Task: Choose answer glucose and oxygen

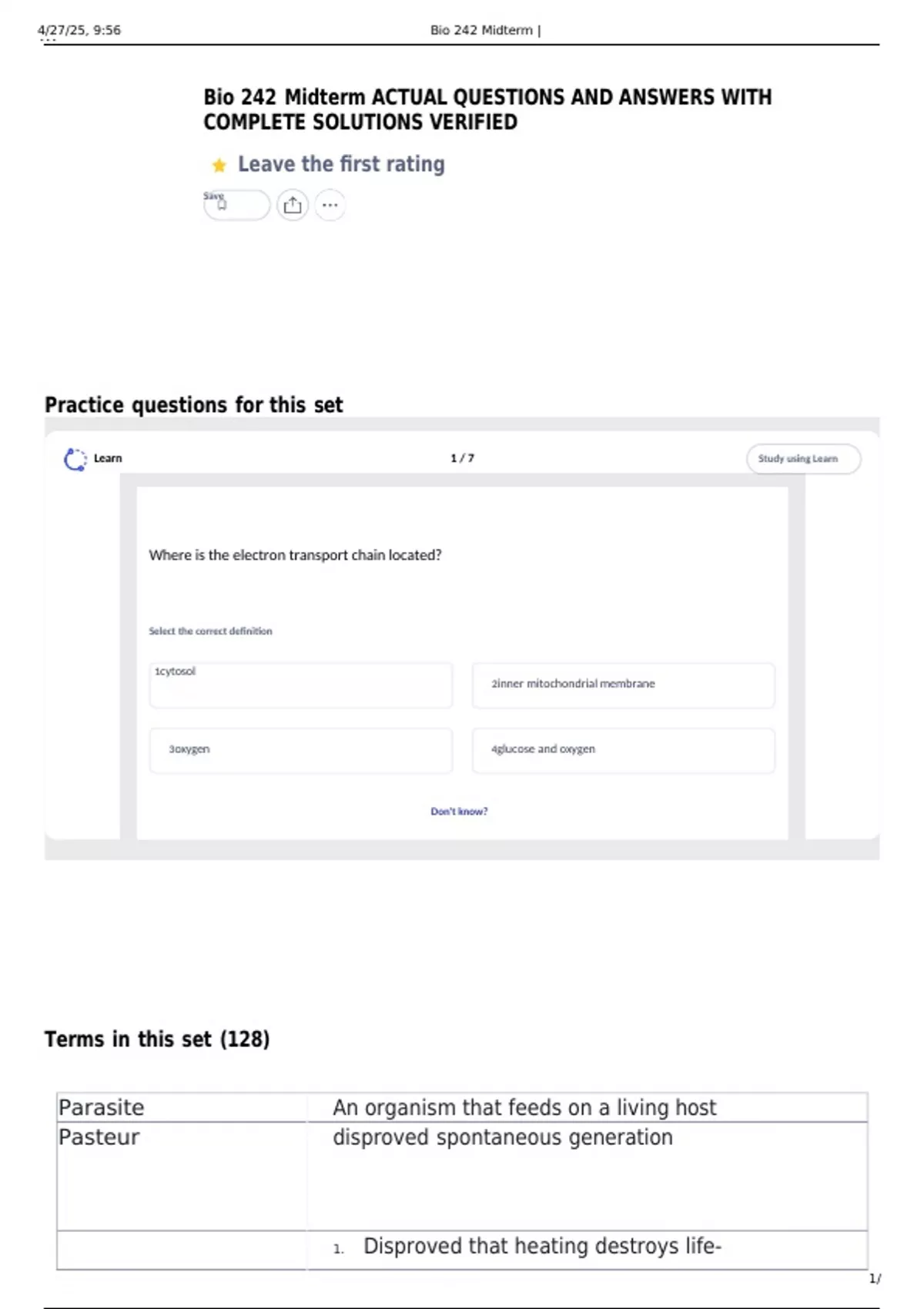Action: point(623,750)
